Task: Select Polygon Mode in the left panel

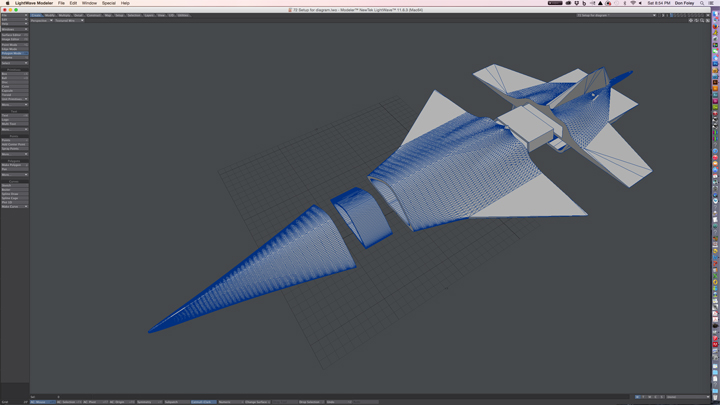Action: click(x=14, y=53)
